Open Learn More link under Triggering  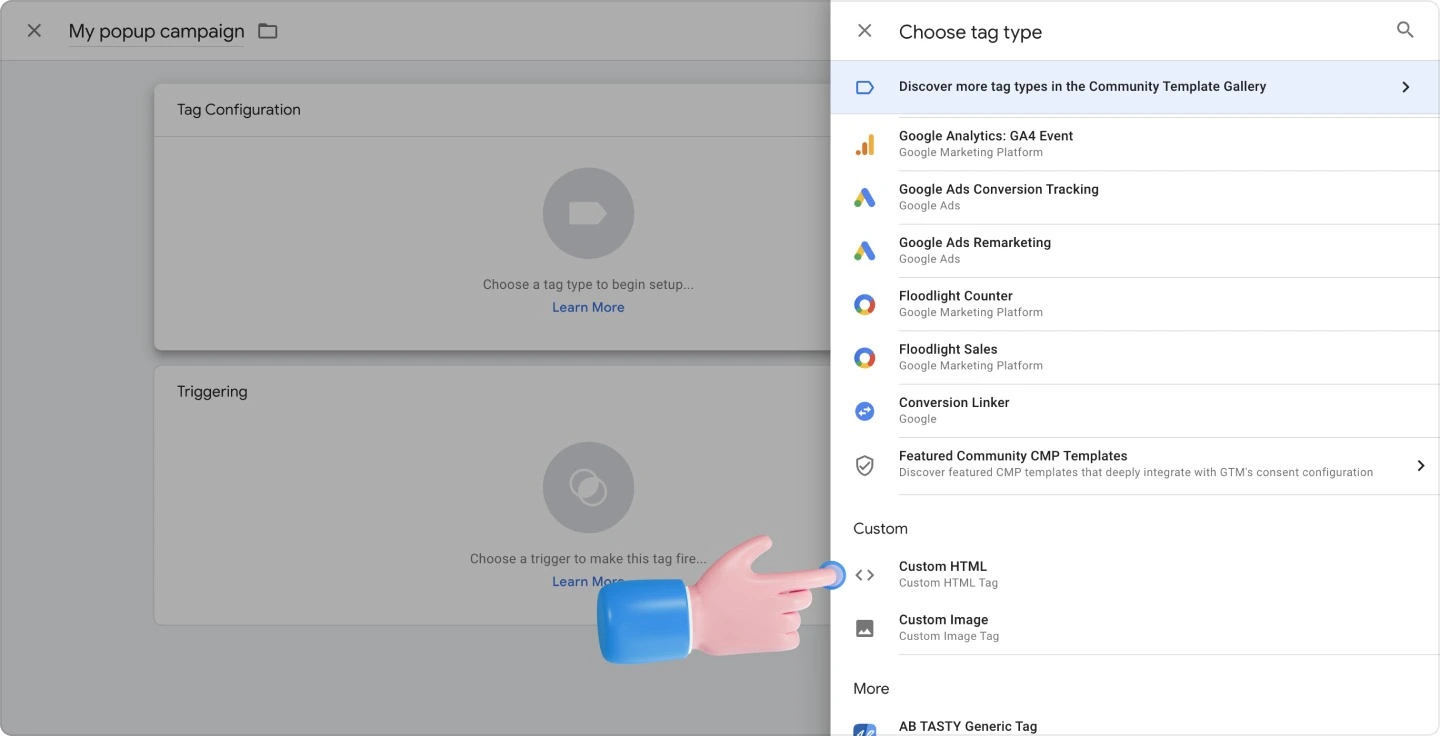click(x=575, y=582)
